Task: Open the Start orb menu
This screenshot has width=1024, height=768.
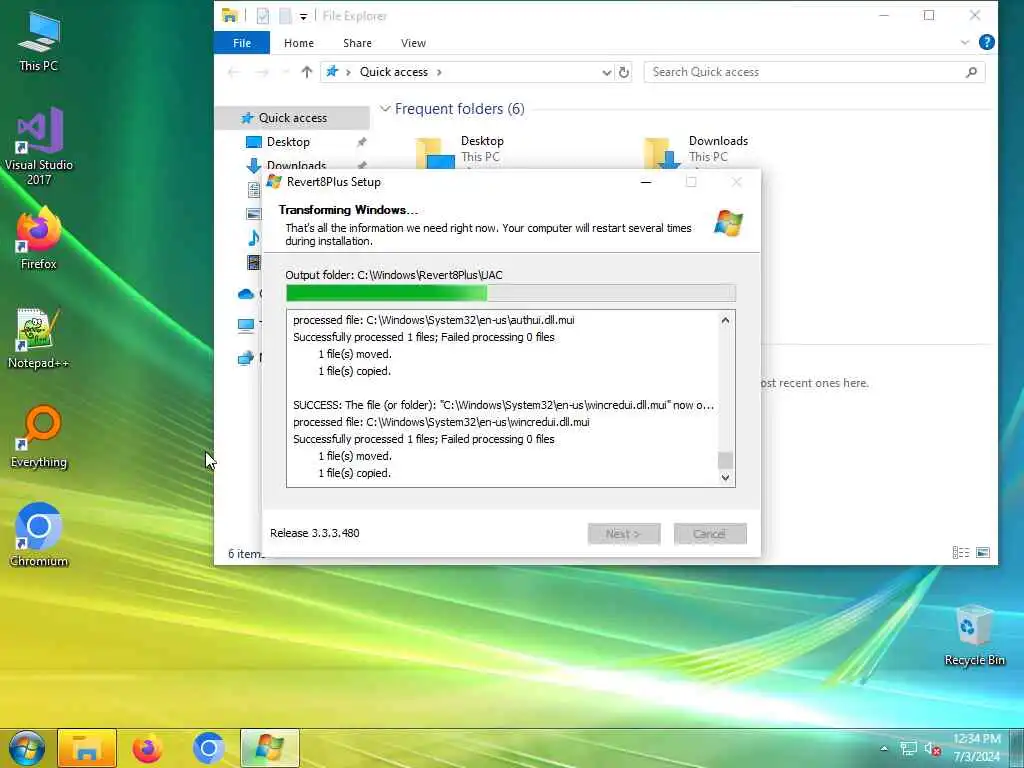Action: (27, 748)
